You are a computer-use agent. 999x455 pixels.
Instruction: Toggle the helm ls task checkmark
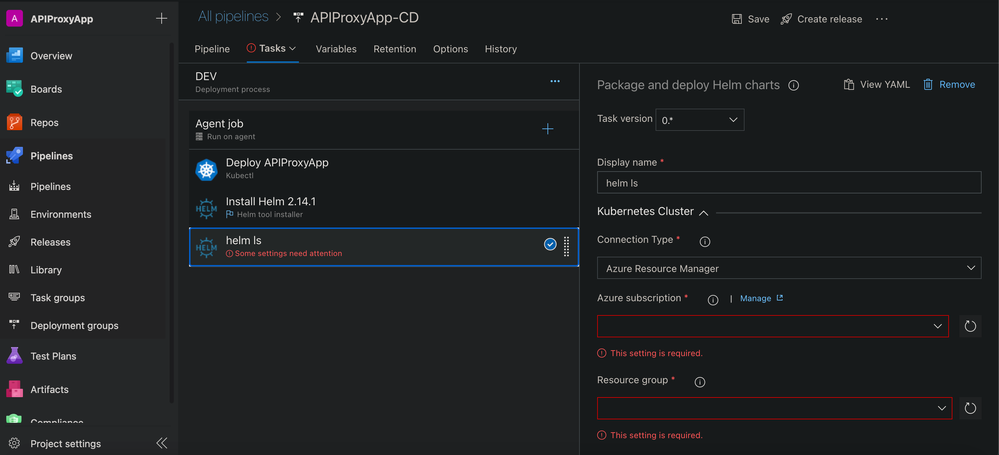[x=550, y=244]
